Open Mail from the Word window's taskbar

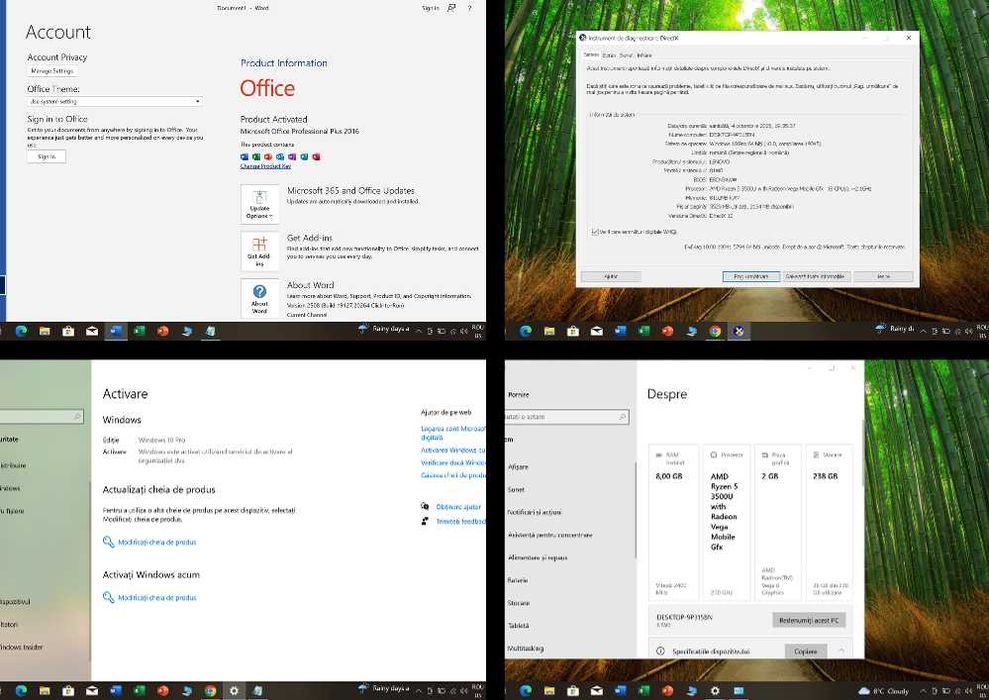[x=92, y=330]
